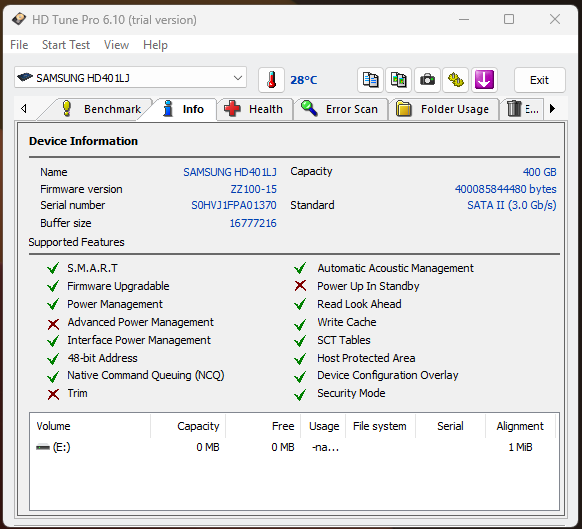582x529 pixels.
Task: Open the File menu
Action: [x=19, y=45]
